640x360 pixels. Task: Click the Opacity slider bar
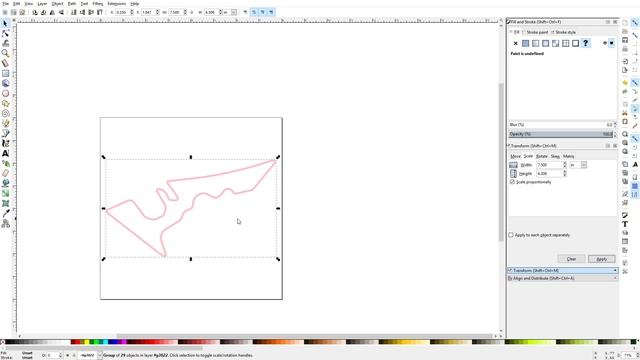coord(561,134)
